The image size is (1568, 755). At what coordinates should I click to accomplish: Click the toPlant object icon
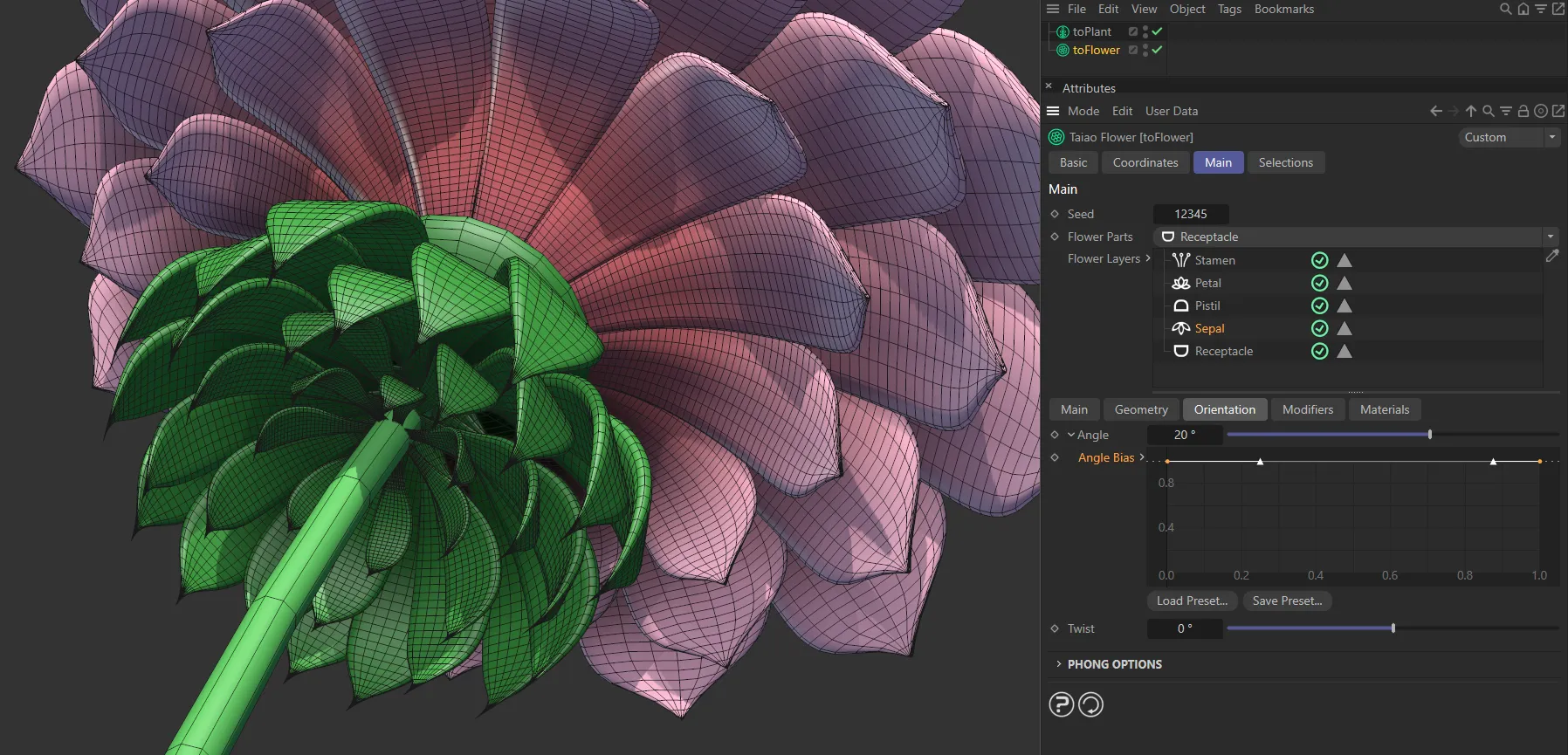[1063, 31]
